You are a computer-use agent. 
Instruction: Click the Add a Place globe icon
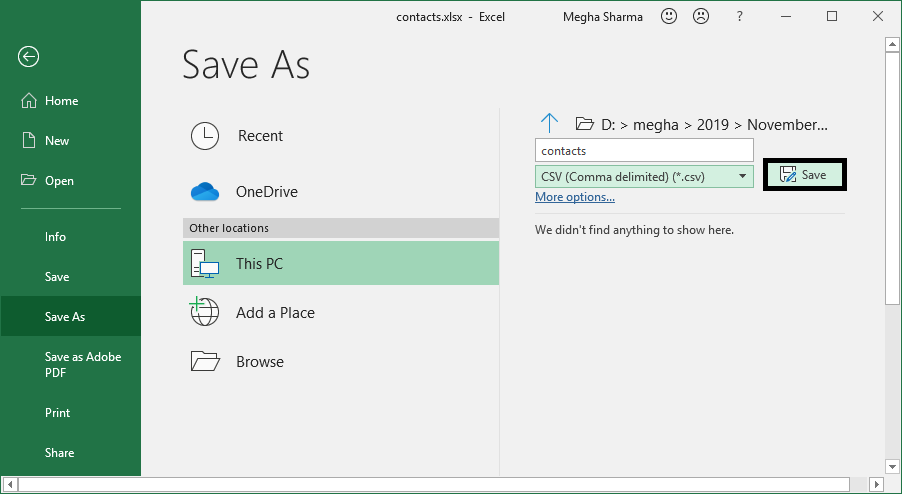205,311
